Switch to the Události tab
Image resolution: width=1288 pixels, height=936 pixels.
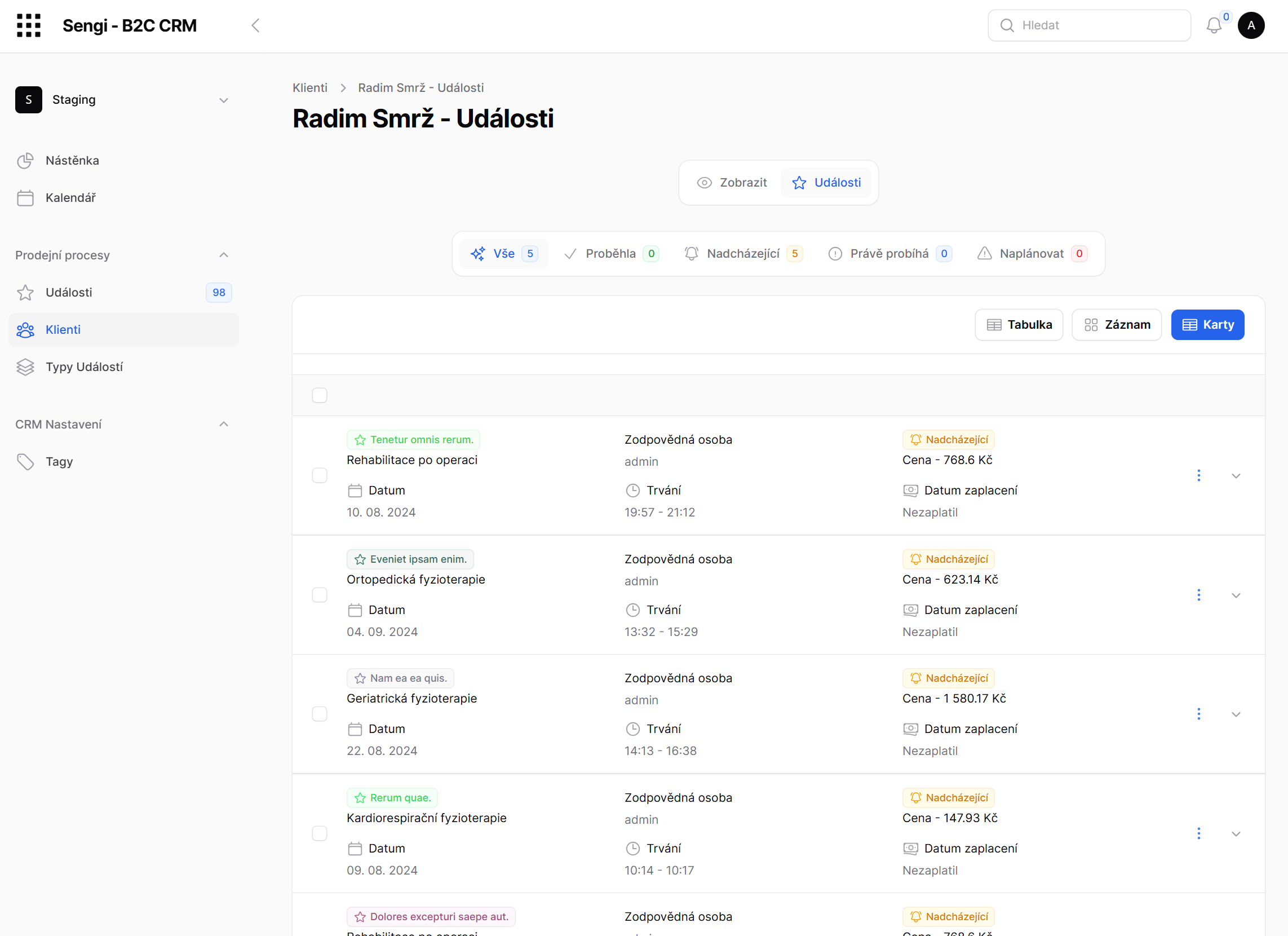[x=826, y=183]
